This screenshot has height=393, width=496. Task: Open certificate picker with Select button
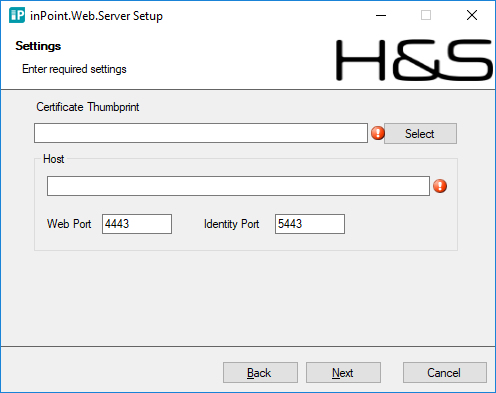pyautogui.click(x=420, y=134)
